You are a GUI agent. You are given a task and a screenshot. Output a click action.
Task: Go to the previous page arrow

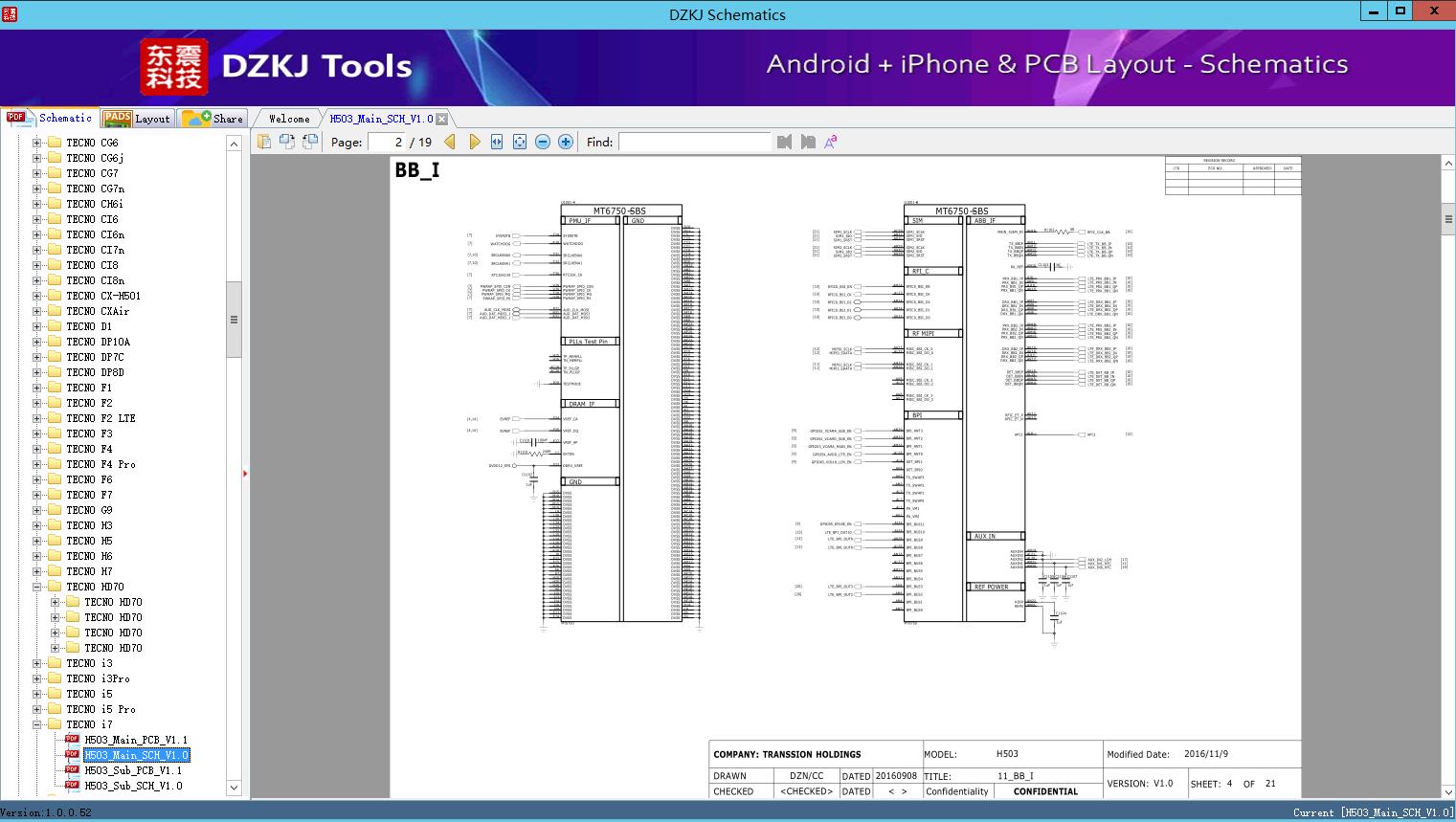click(450, 142)
